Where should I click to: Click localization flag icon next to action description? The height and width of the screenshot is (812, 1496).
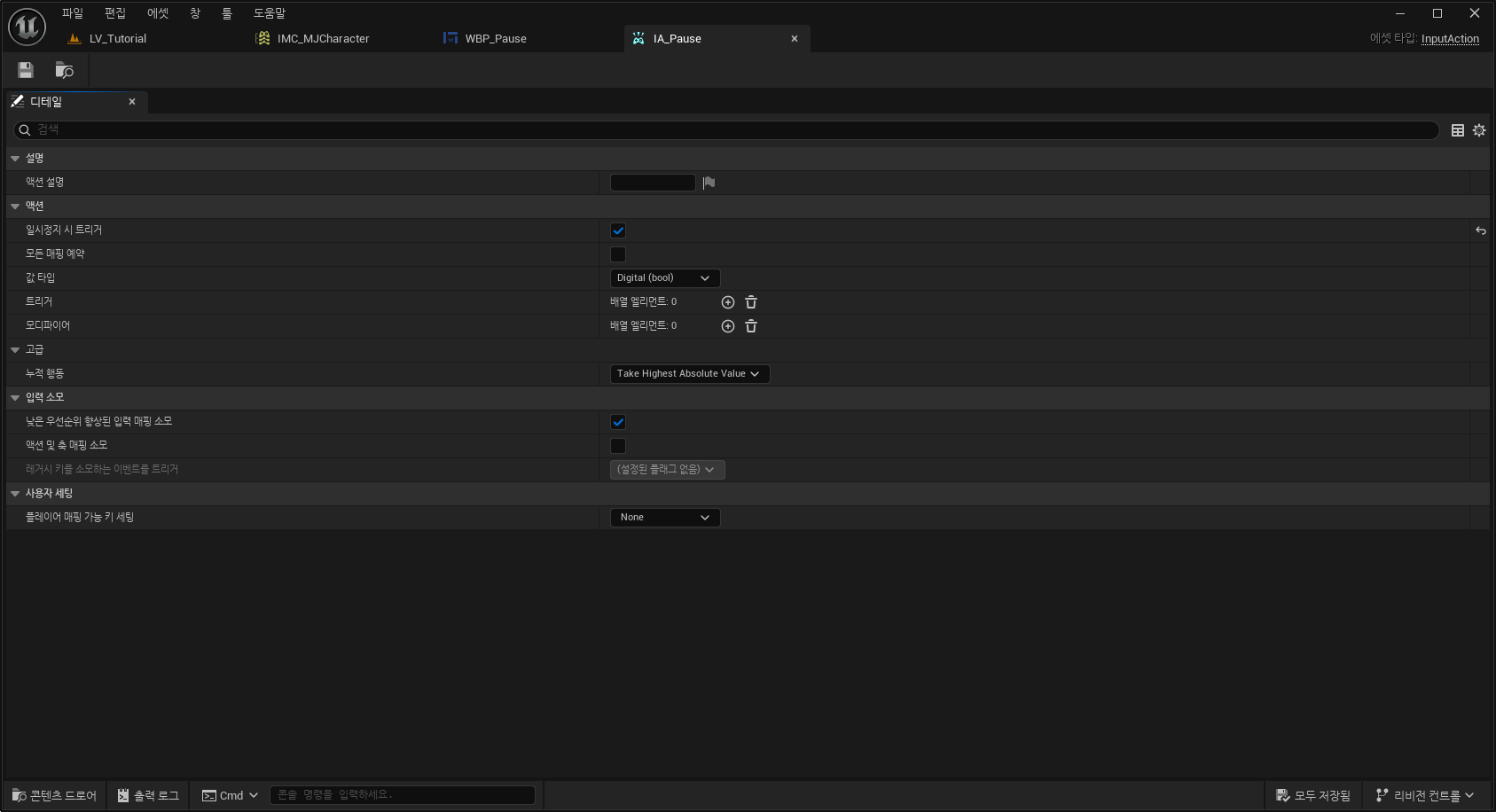[x=709, y=183]
